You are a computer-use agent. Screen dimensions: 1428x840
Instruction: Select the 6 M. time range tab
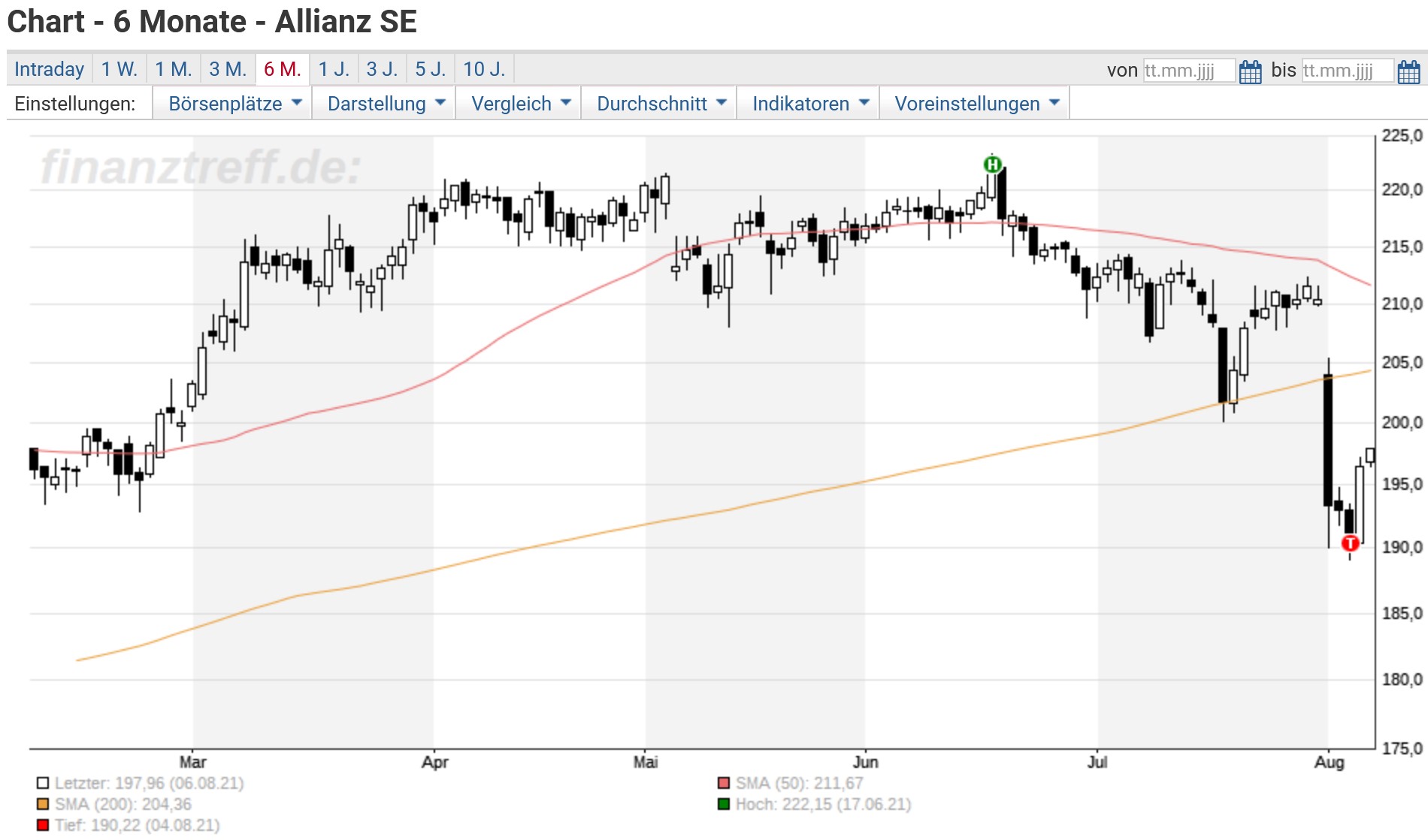point(283,69)
